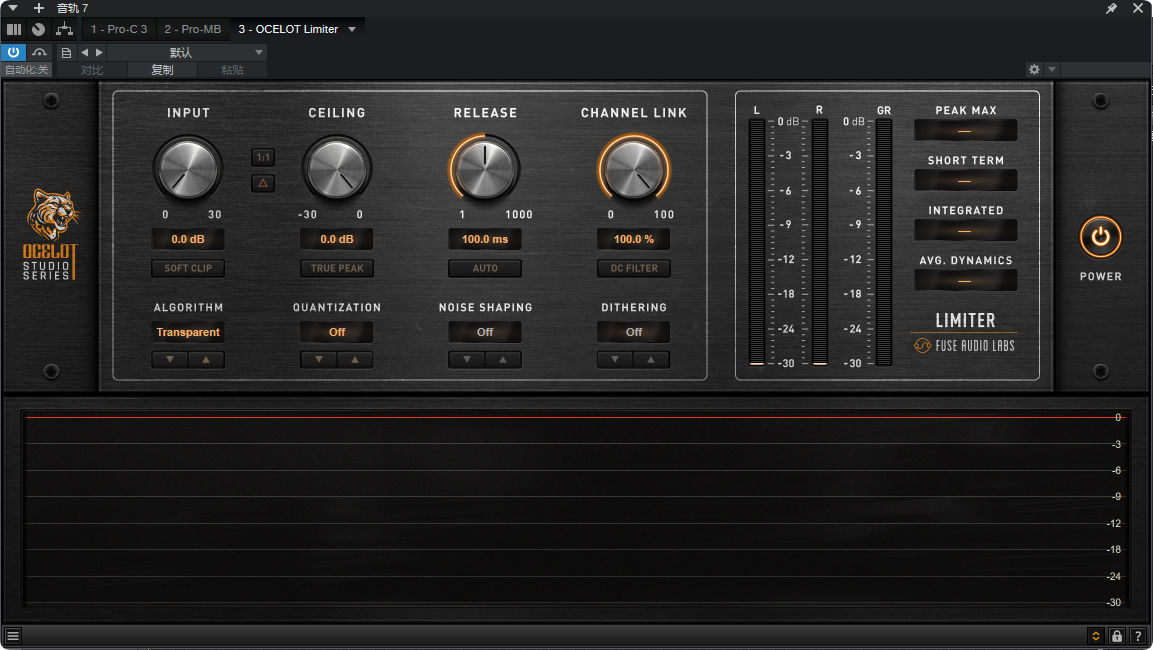Click the 自动化:关 automation button

26,70
